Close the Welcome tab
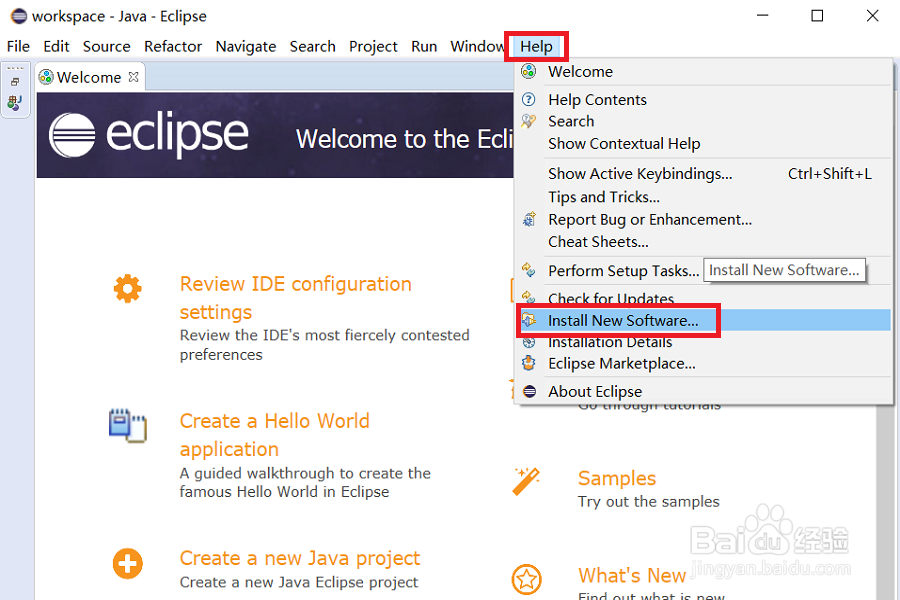This screenshot has height=600, width=900. click(134, 76)
